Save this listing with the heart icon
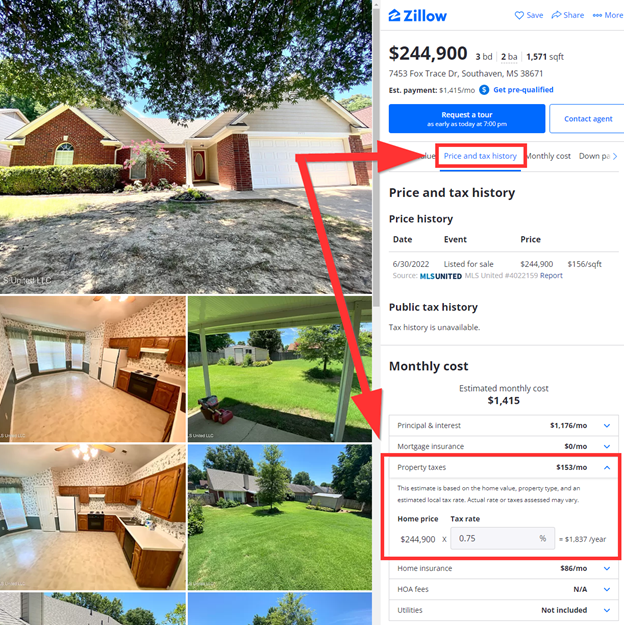This screenshot has height=625, width=624. pos(519,15)
